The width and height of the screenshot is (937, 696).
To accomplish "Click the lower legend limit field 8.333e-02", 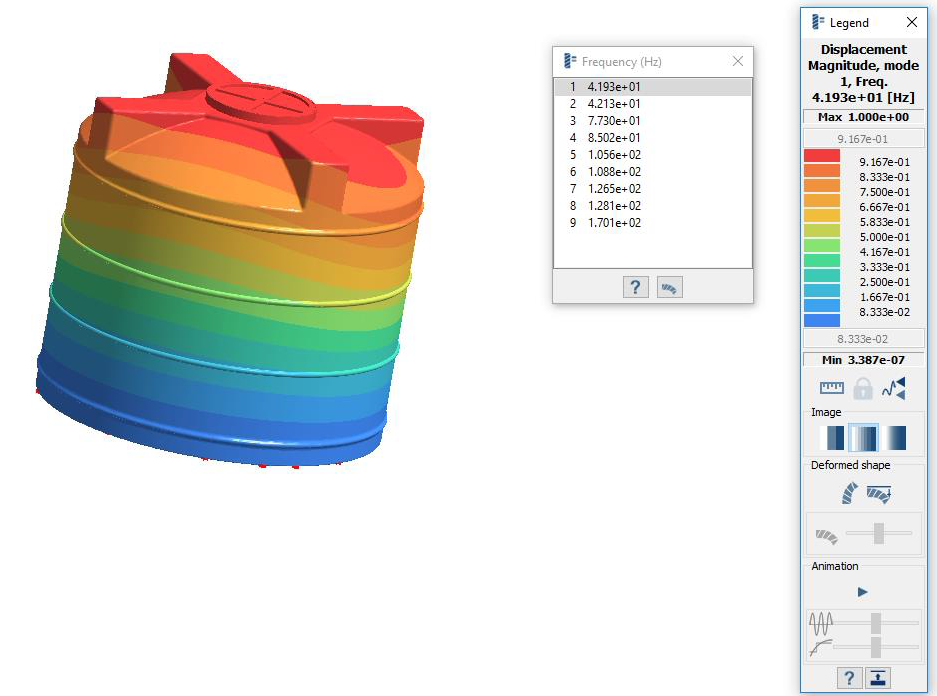I will 862,339.
